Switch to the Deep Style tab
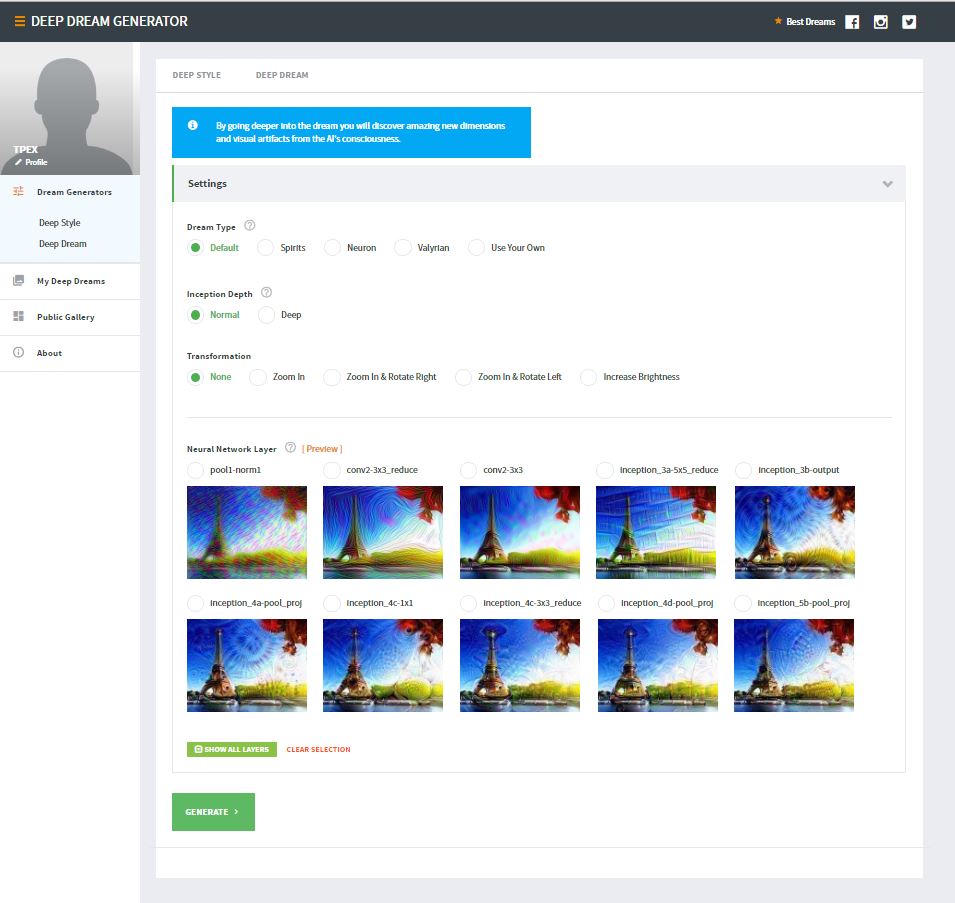 [x=196, y=75]
